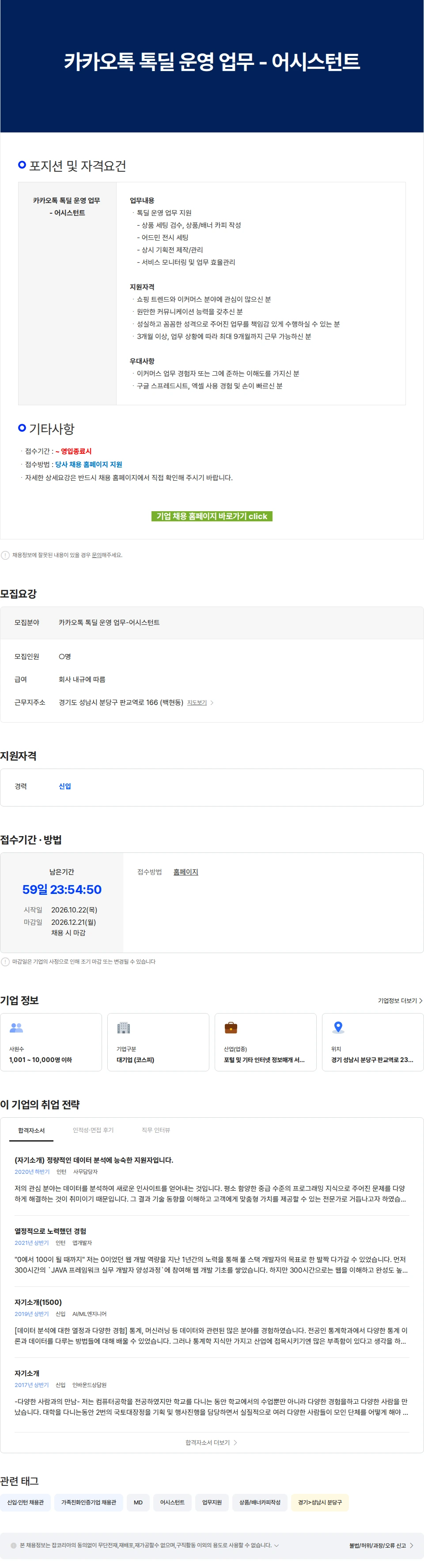Expand 합격자소서 더보기
Image resolution: width=424 pixels, height=1568 pixels.
tap(212, 1443)
